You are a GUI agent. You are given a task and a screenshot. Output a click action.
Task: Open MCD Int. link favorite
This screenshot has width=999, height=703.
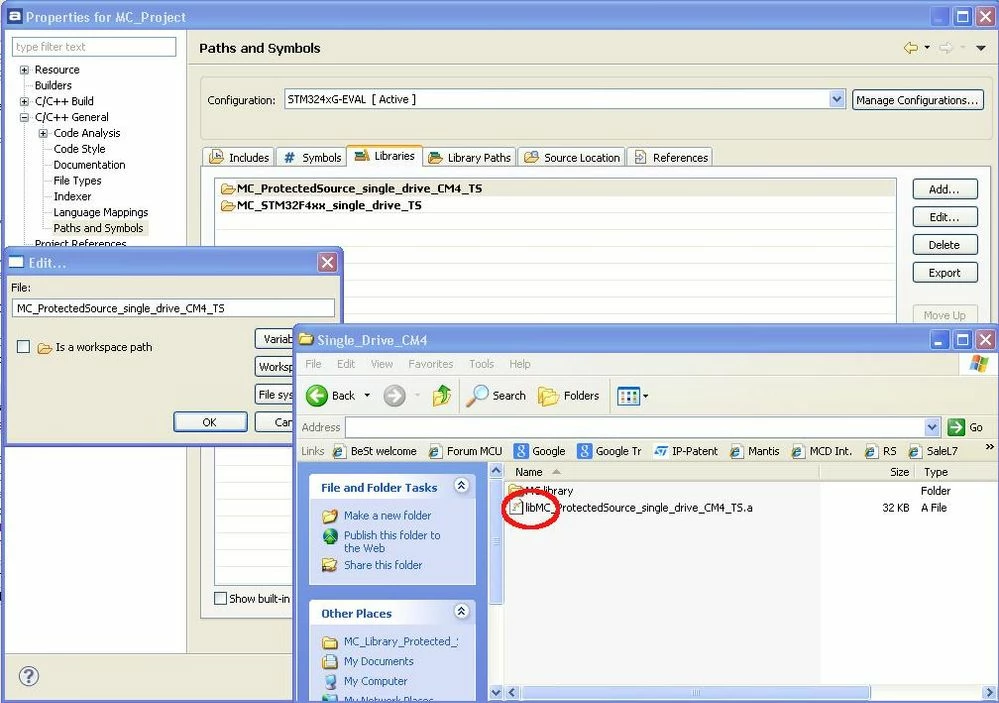tap(821, 451)
